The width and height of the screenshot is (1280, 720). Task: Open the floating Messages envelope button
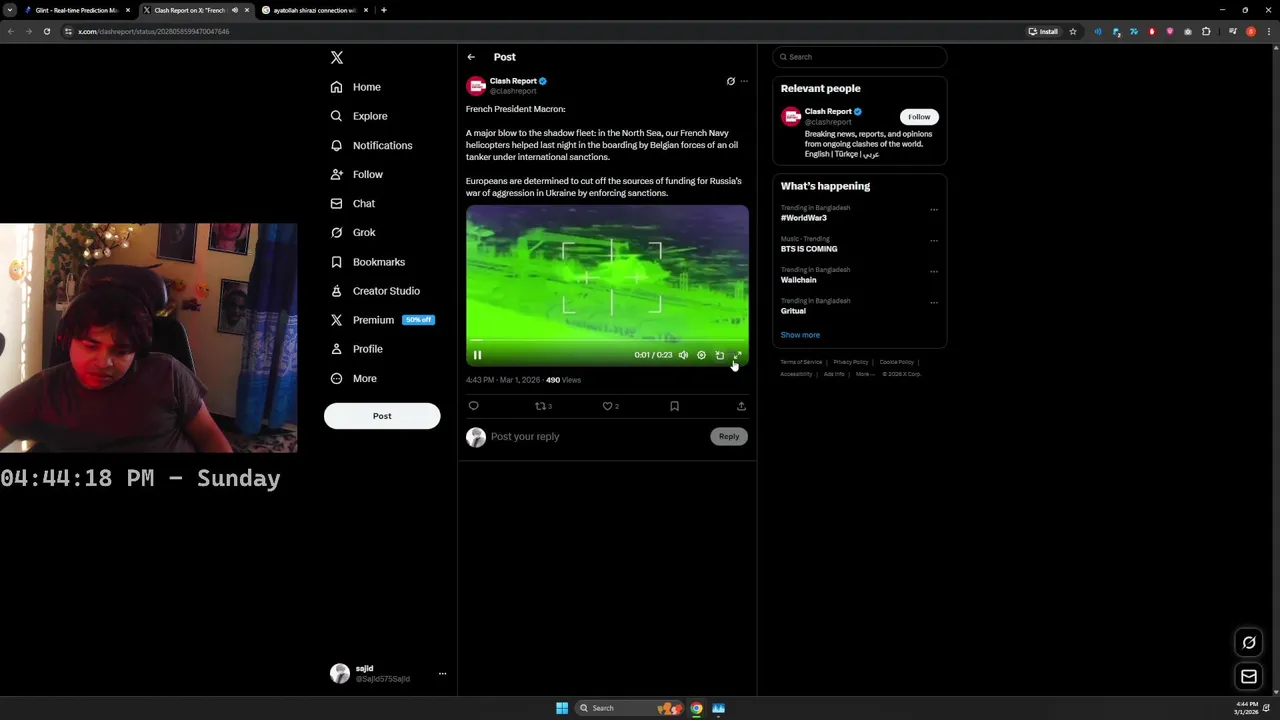tap(1249, 677)
